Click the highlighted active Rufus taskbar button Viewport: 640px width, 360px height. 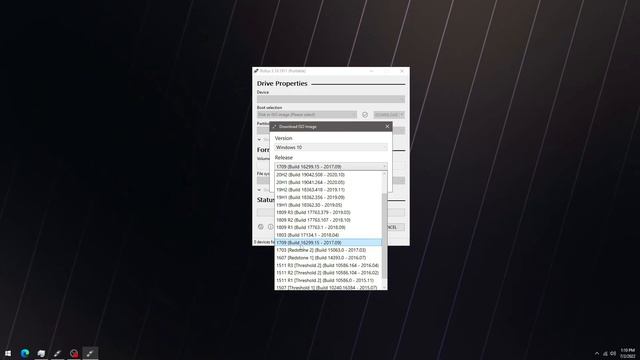pyautogui.click(x=90, y=353)
